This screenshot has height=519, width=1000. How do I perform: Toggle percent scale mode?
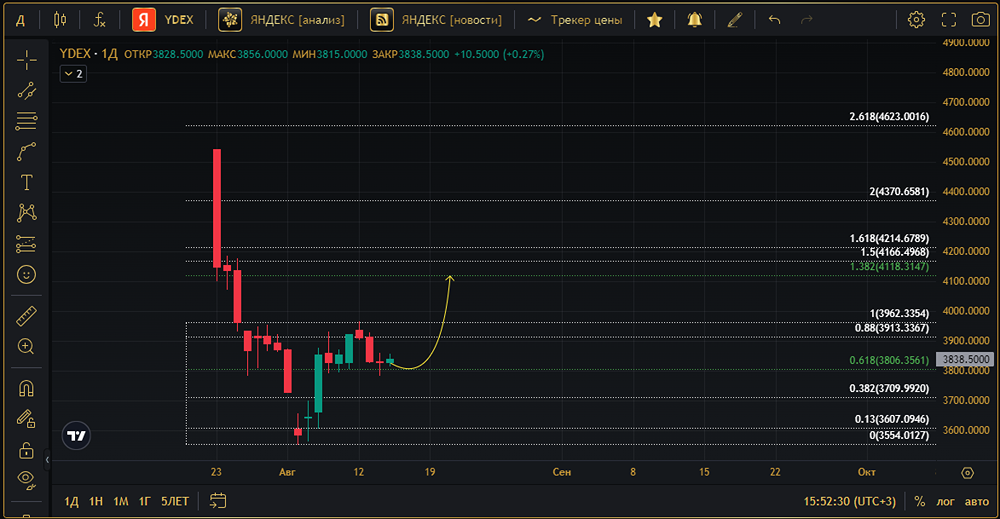pyautogui.click(x=920, y=502)
